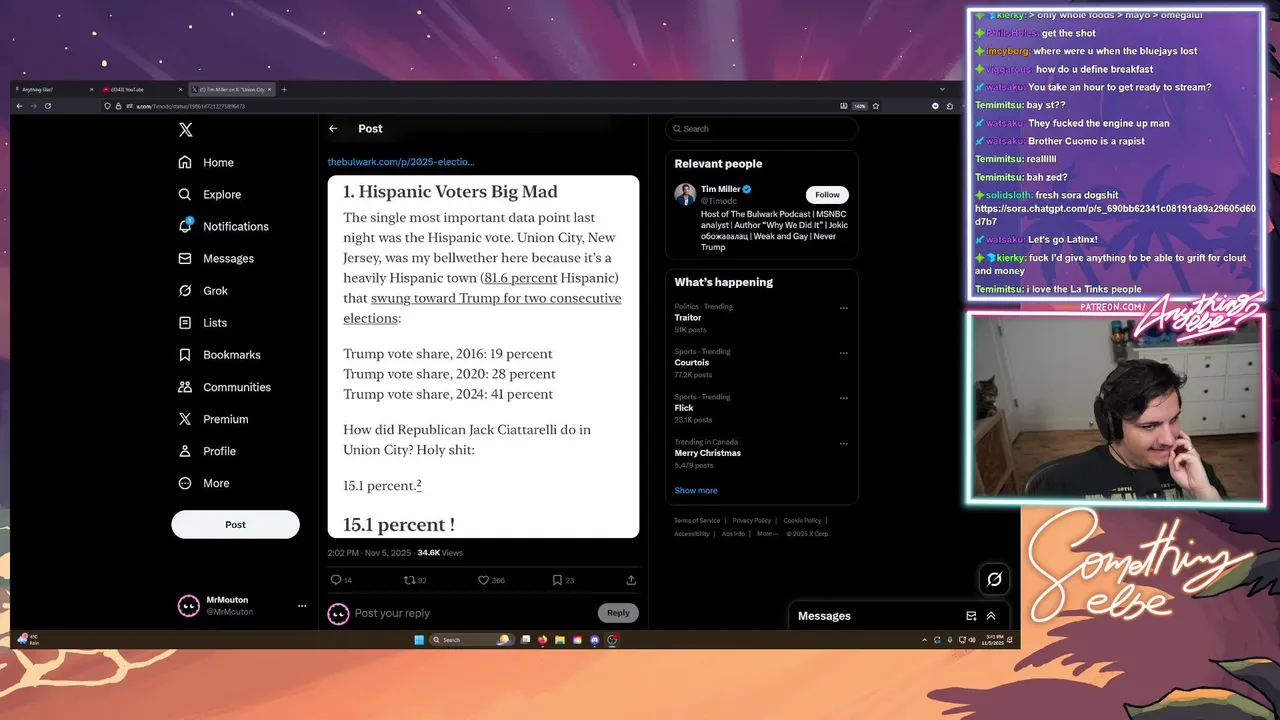Click the back arrow beside Post heading
The height and width of the screenshot is (720, 1280).
click(x=333, y=128)
